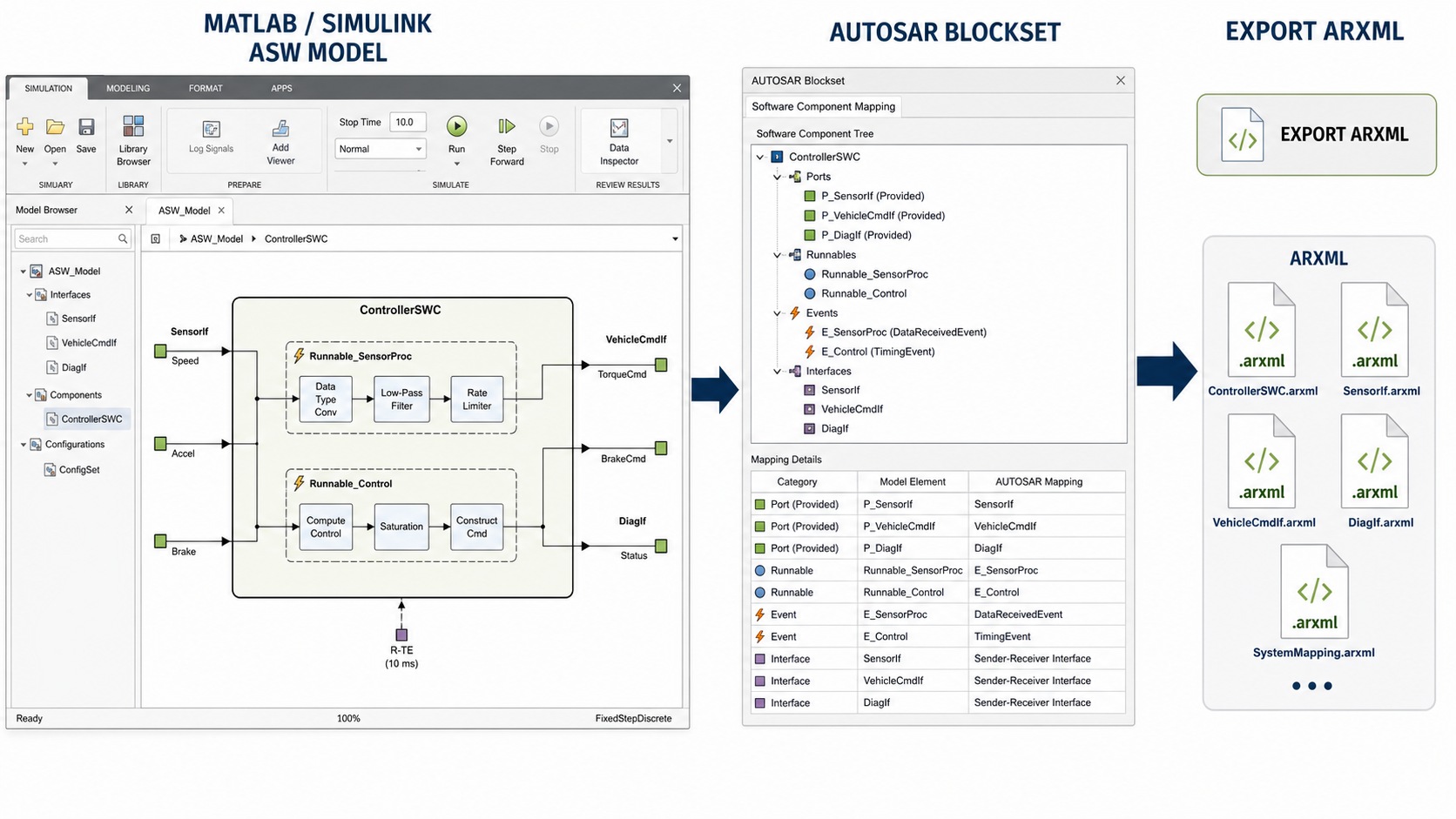Expand the toolstrip overflow arrow

click(x=670, y=141)
